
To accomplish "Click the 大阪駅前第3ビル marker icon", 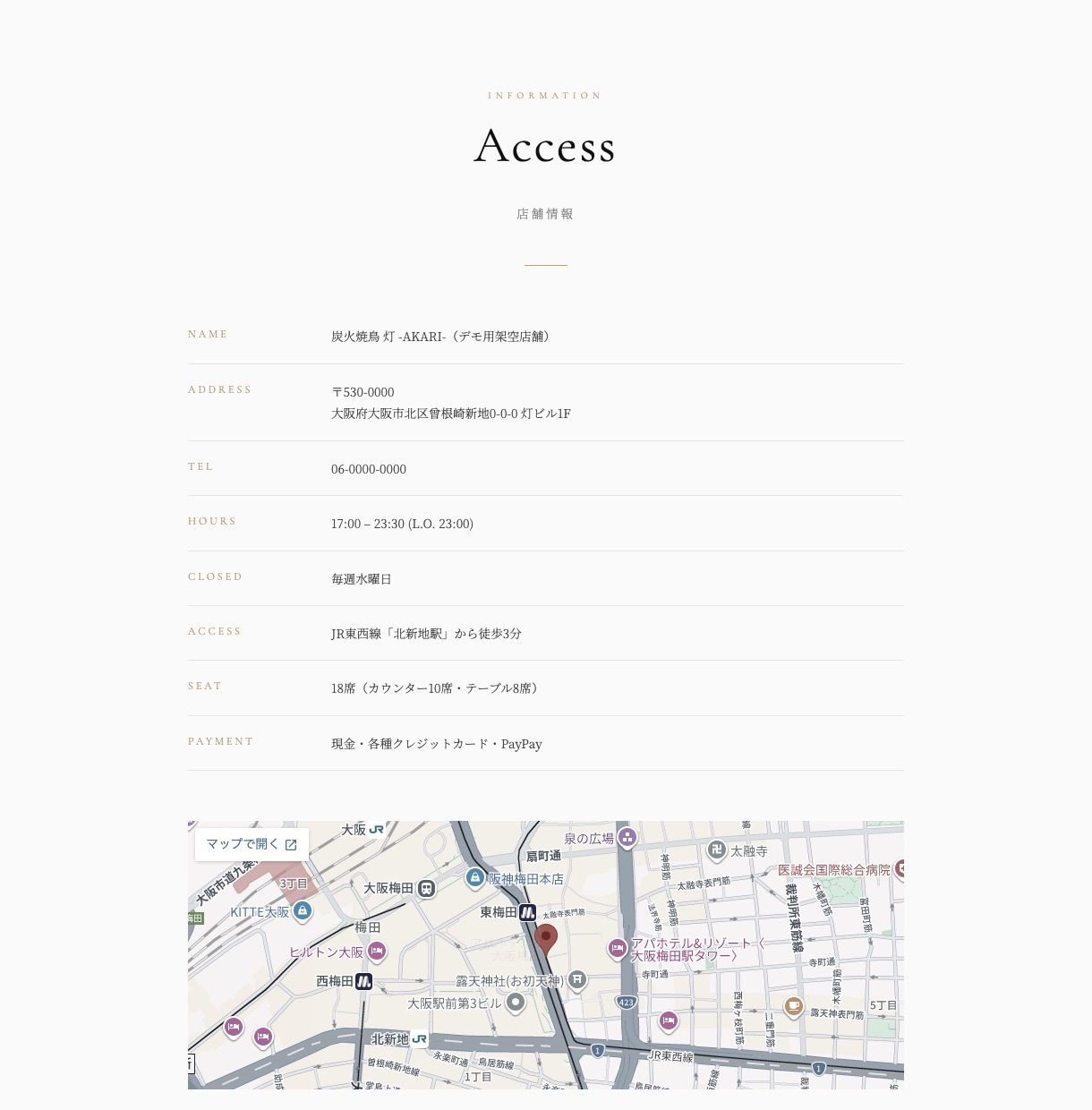I will point(515,1003).
